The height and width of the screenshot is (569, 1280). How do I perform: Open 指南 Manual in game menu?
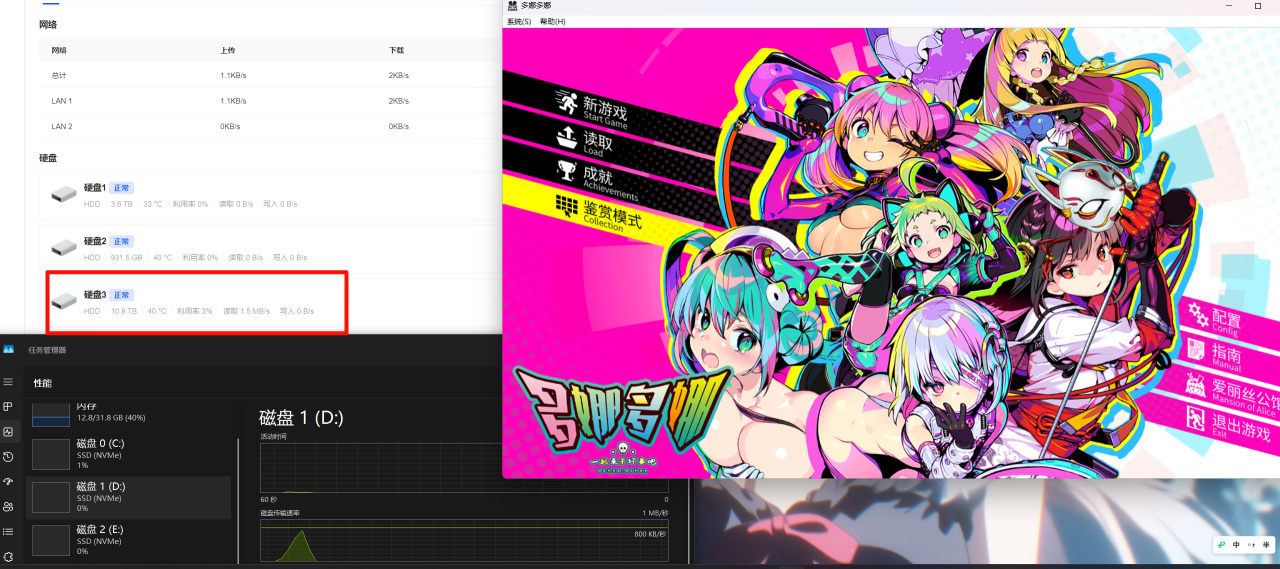point(1226,355)
